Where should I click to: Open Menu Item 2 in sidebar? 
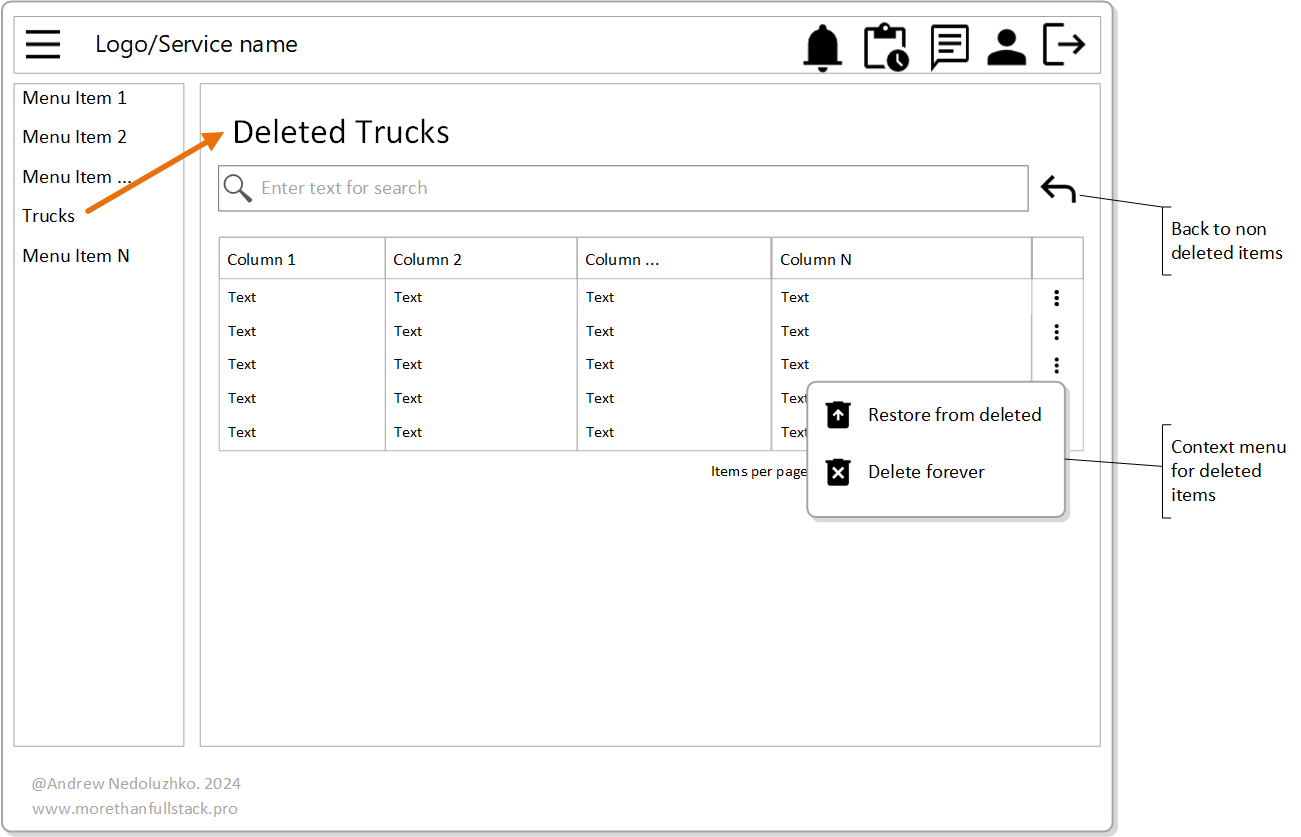[75, 137]
